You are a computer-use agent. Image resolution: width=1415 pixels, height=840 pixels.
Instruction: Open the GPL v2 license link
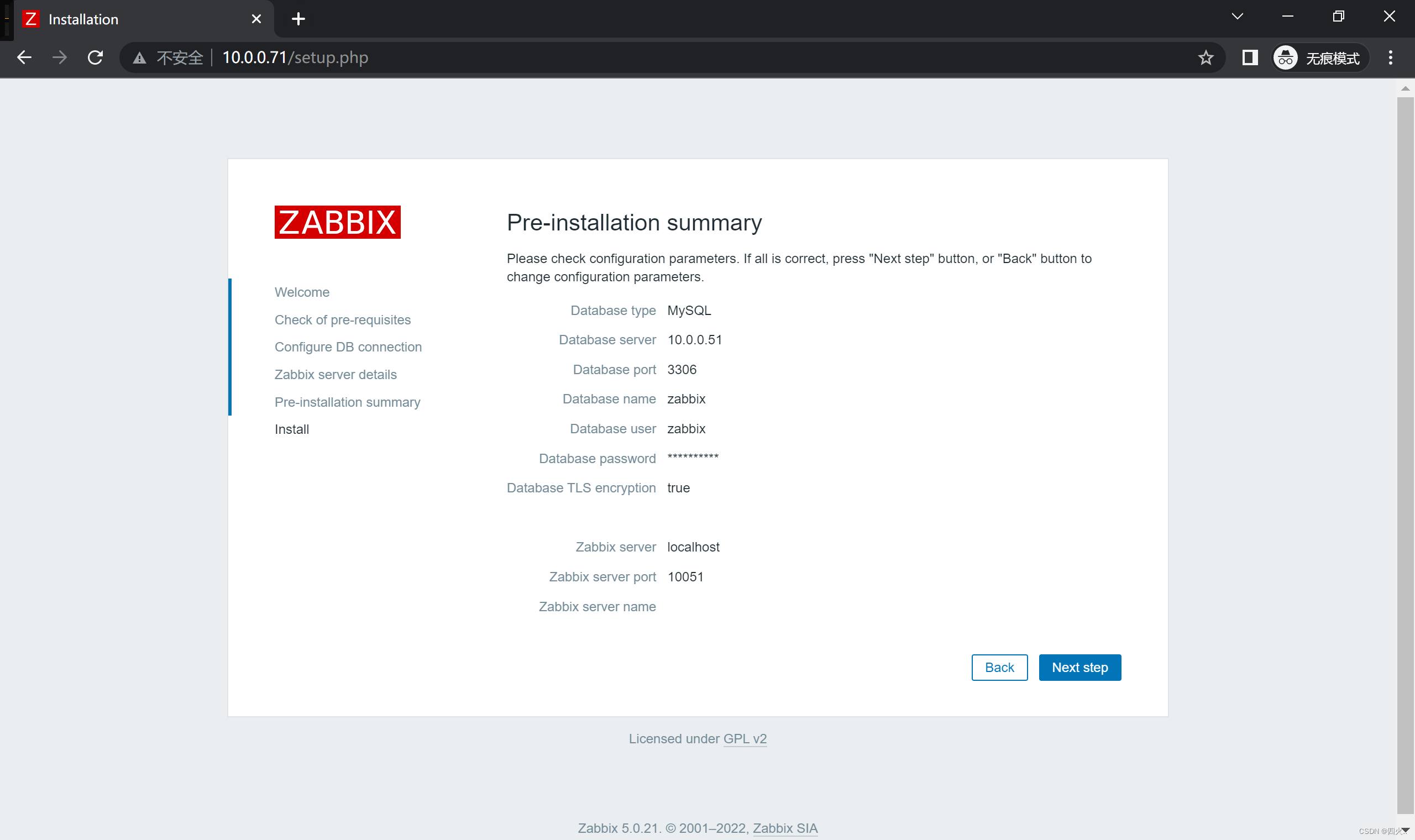point(745,739)
